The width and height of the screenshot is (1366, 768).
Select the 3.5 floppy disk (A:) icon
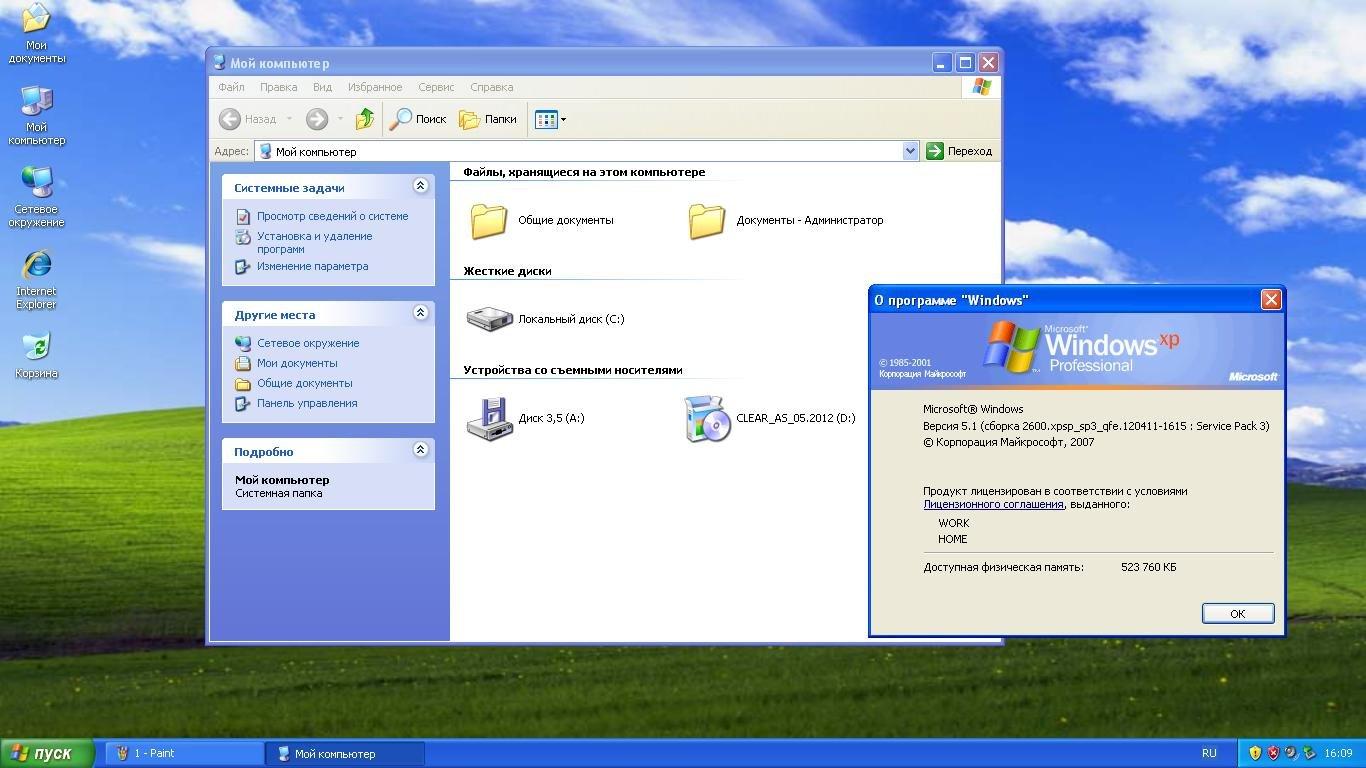pyautogui.click(x=489, y=418)
